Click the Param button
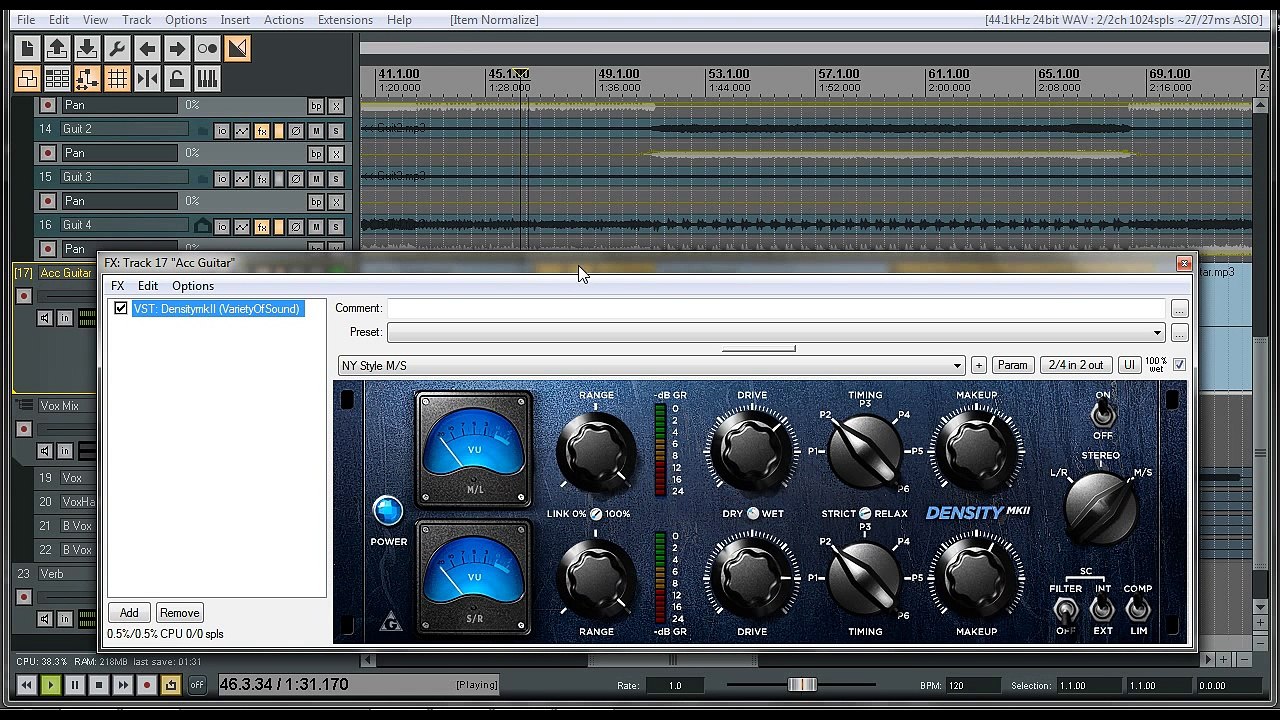The height and width of the screenshot is (720, 1280). tap(1013, 366)
